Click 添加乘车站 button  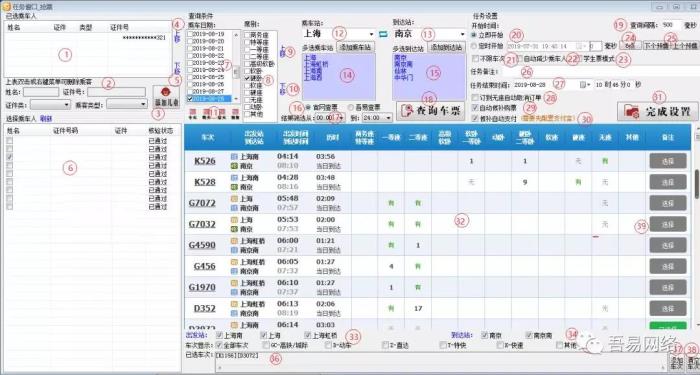pos(355,47)
